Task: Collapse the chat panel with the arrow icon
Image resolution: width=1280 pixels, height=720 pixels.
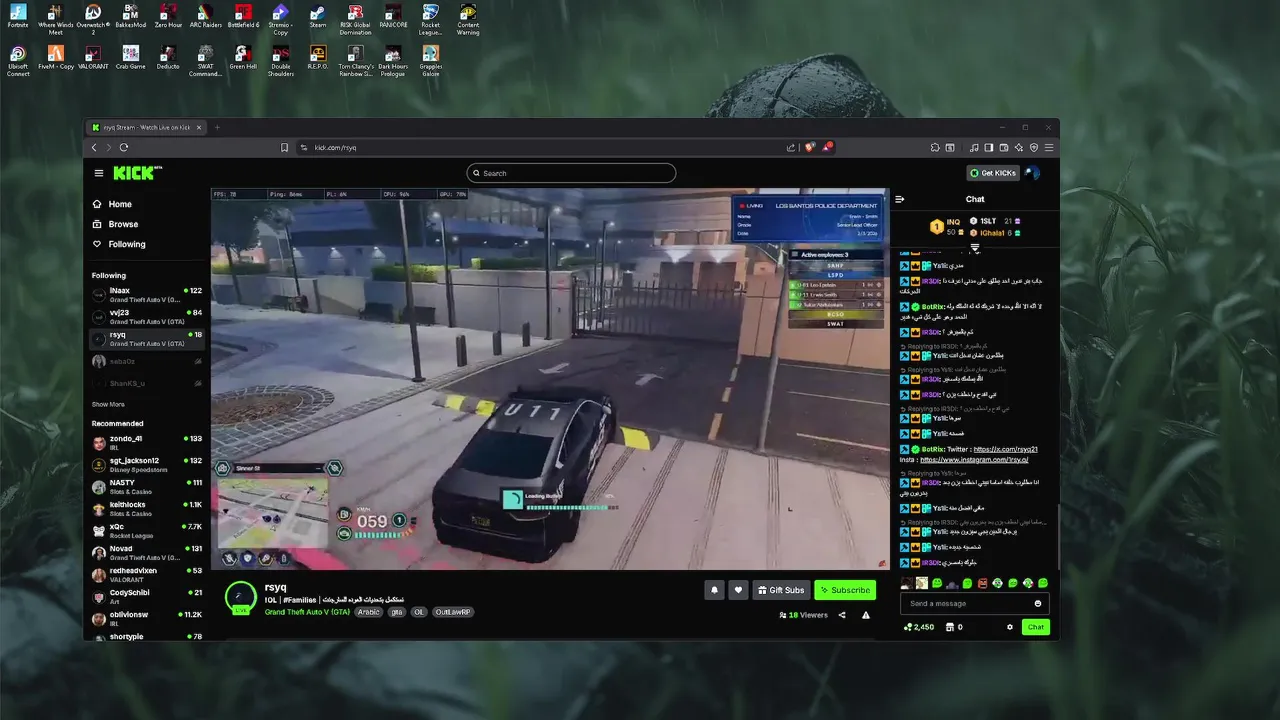Action: (900, 199)
